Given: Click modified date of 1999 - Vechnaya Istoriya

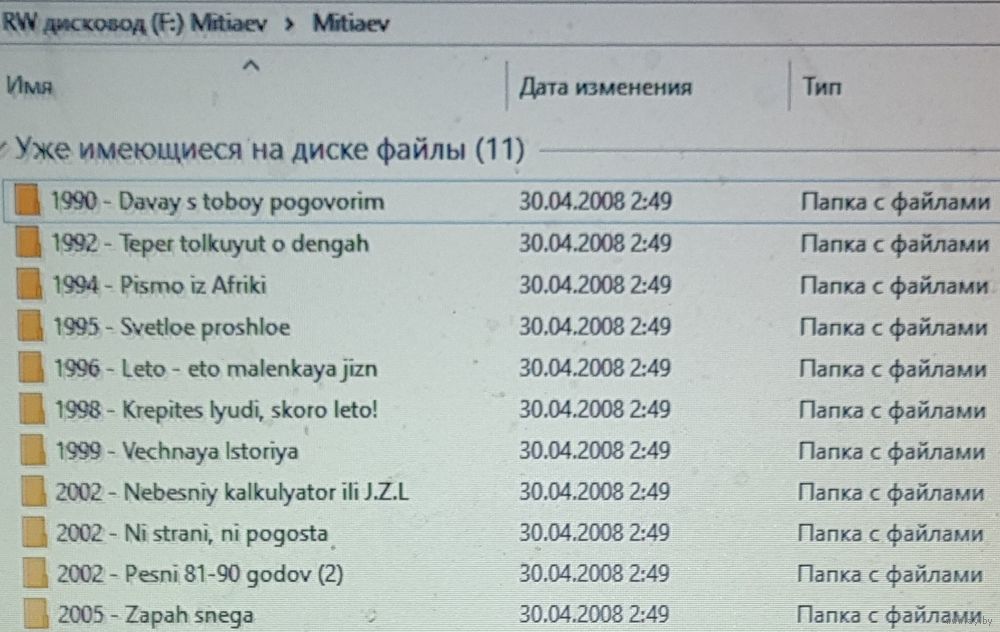Looking at the screenshot, I should 594,451.
